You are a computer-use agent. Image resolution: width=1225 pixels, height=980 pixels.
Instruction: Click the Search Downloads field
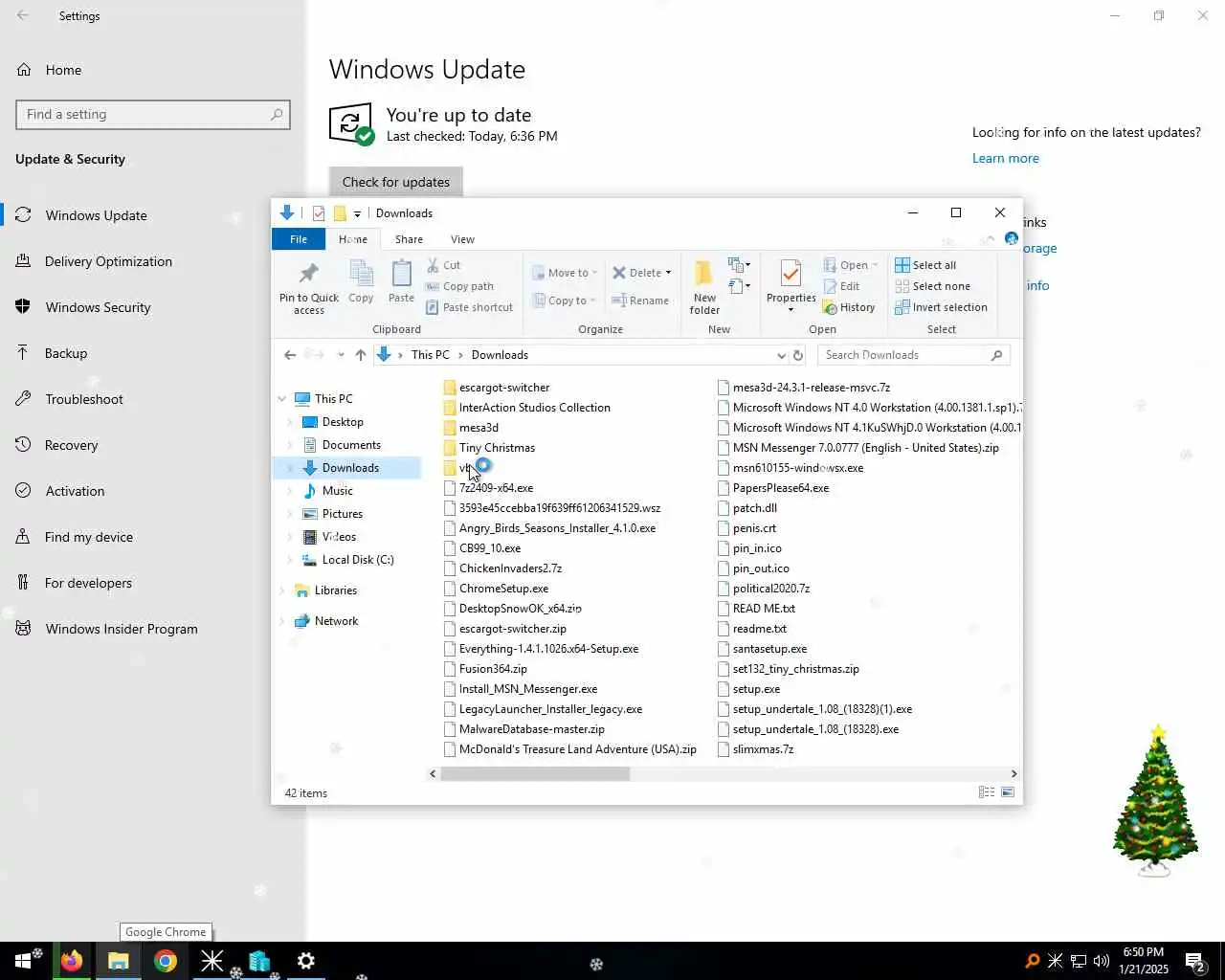[x=914, y=355]
